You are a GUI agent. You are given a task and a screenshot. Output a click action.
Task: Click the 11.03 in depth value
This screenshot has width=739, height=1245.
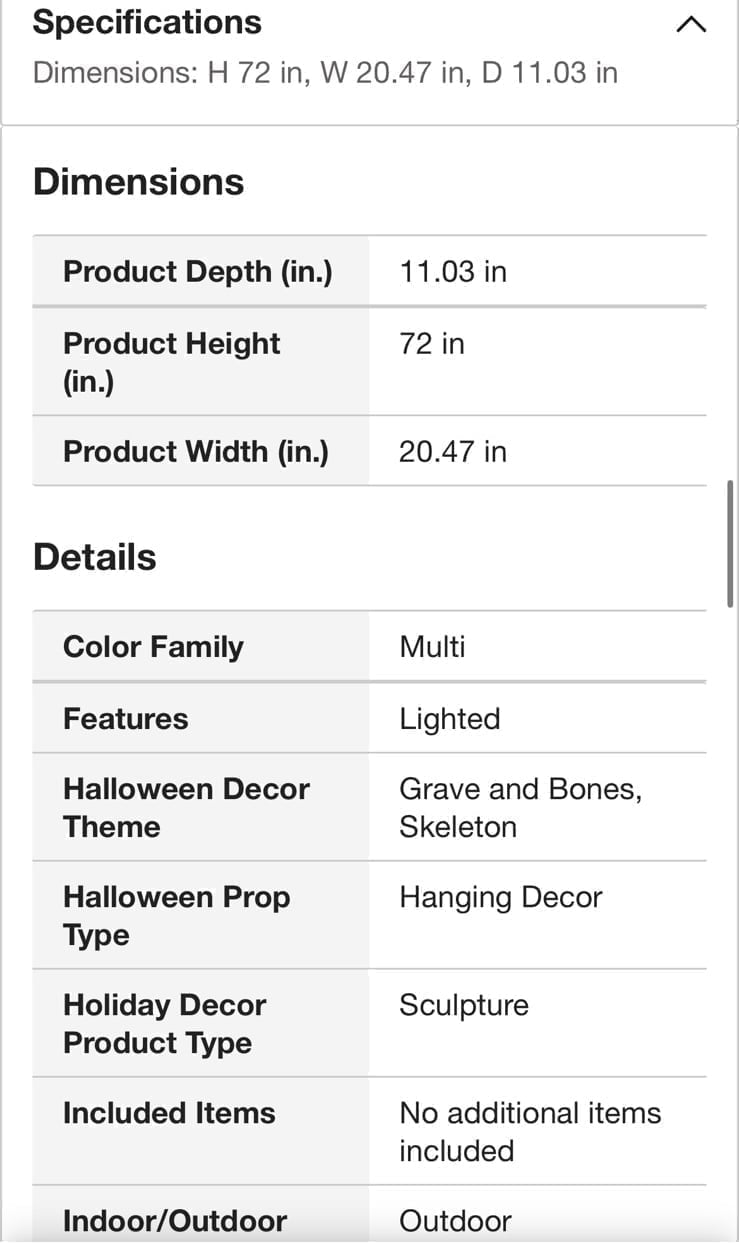point(453,271)
